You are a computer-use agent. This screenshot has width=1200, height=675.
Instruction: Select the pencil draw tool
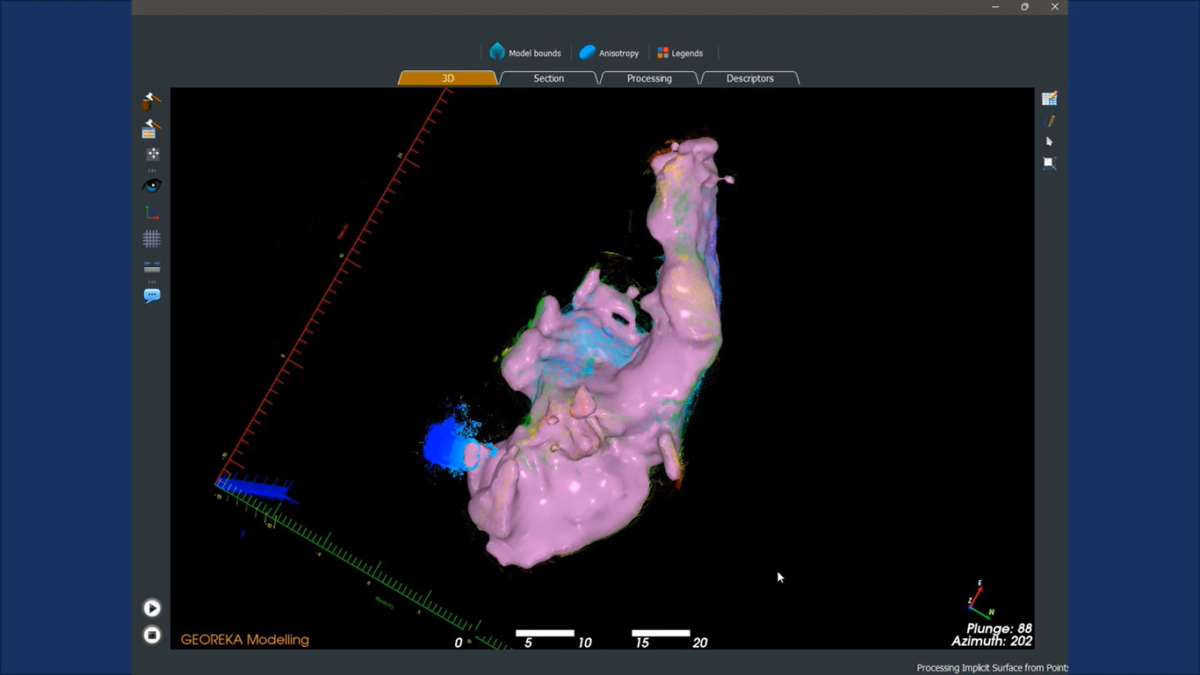point(1049,121)
